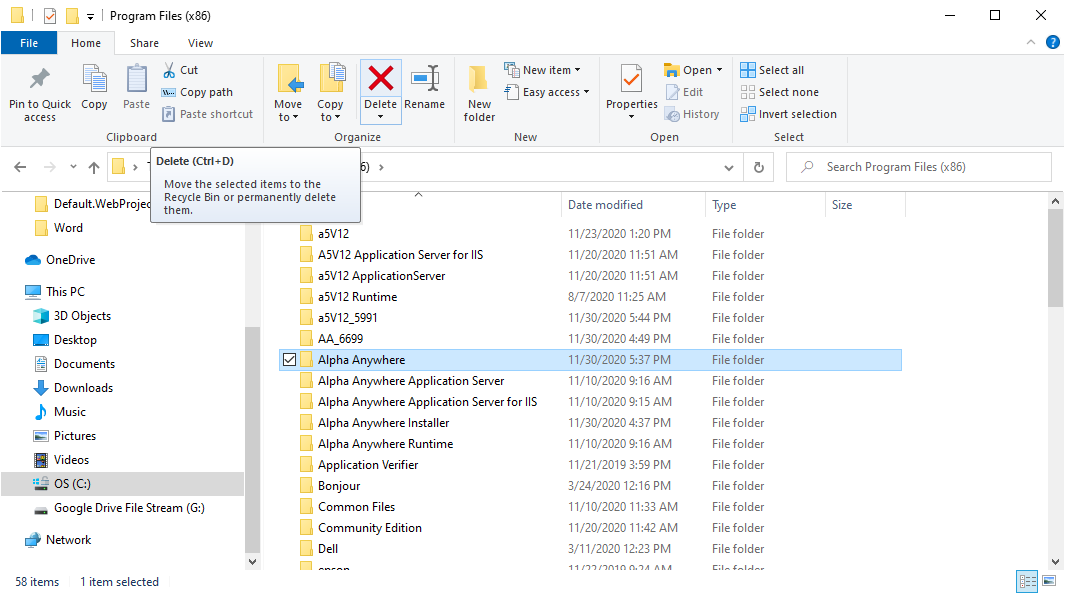The image size is (1065, 594).
Task: Click the Edit button in Open group
Action: point(685,92)
